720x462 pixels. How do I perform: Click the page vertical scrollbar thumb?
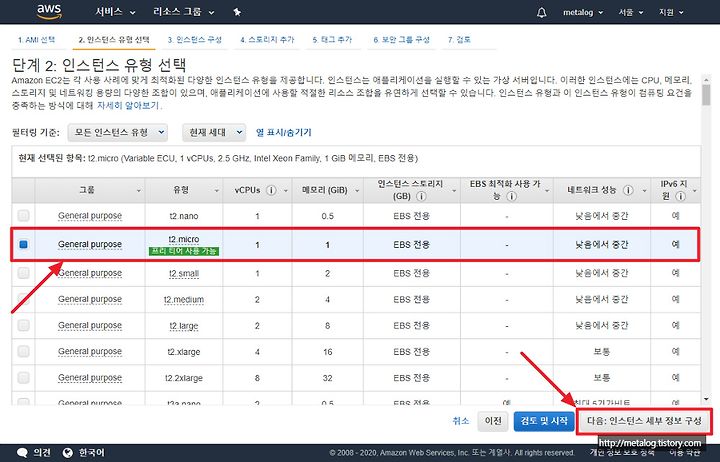tap(706, 96)
